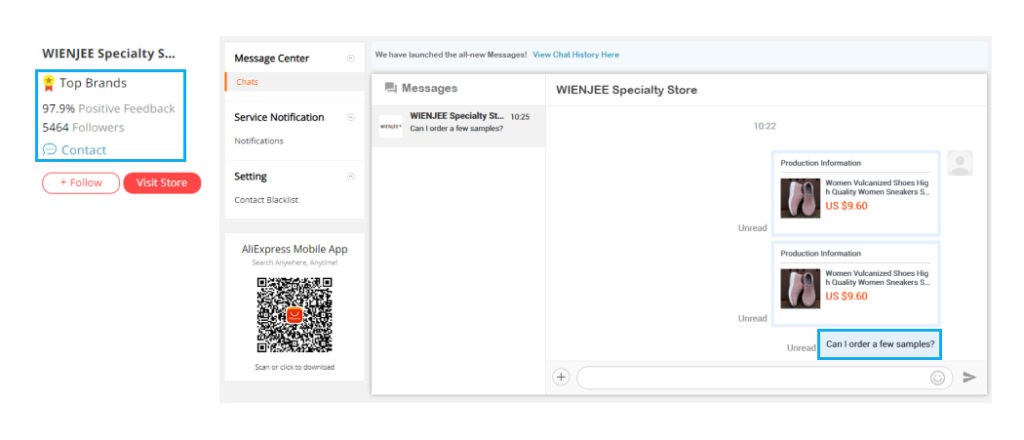Click the 10:25 conversation time
1024x440 pixels.
coord(520,117)
